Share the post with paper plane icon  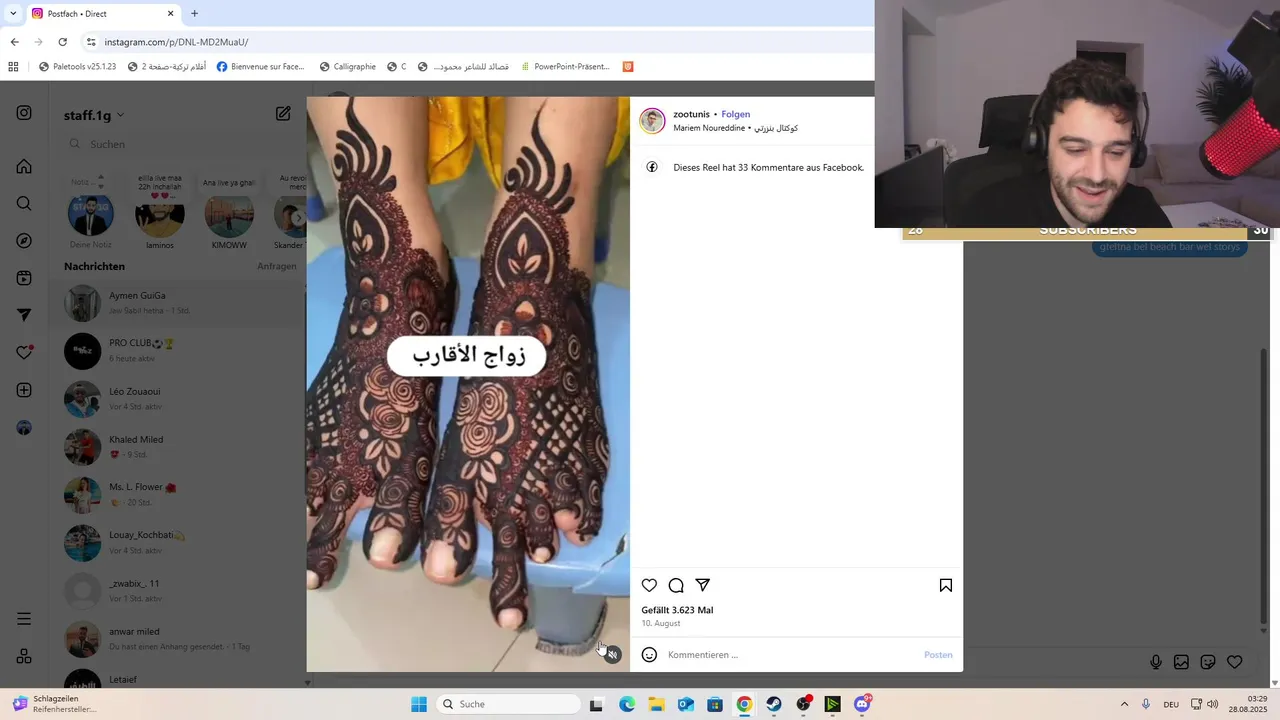click(x=703, y=585)
